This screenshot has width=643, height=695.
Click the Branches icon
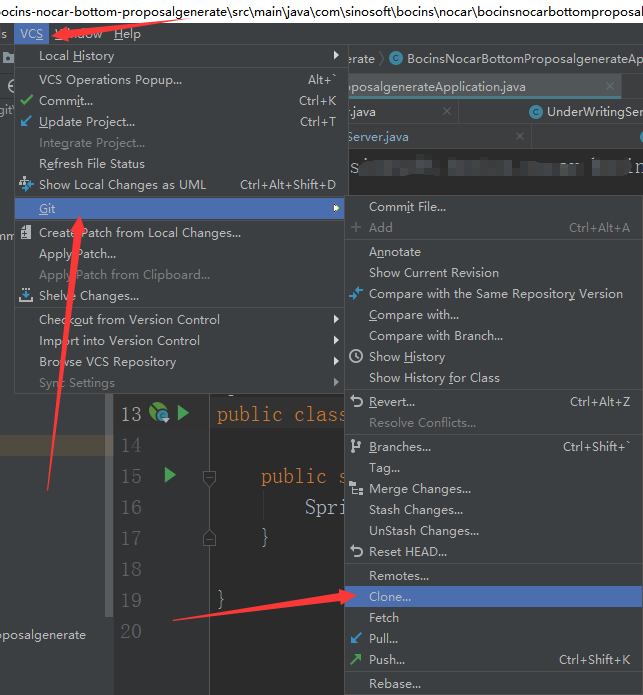click(x=355, y=446)
